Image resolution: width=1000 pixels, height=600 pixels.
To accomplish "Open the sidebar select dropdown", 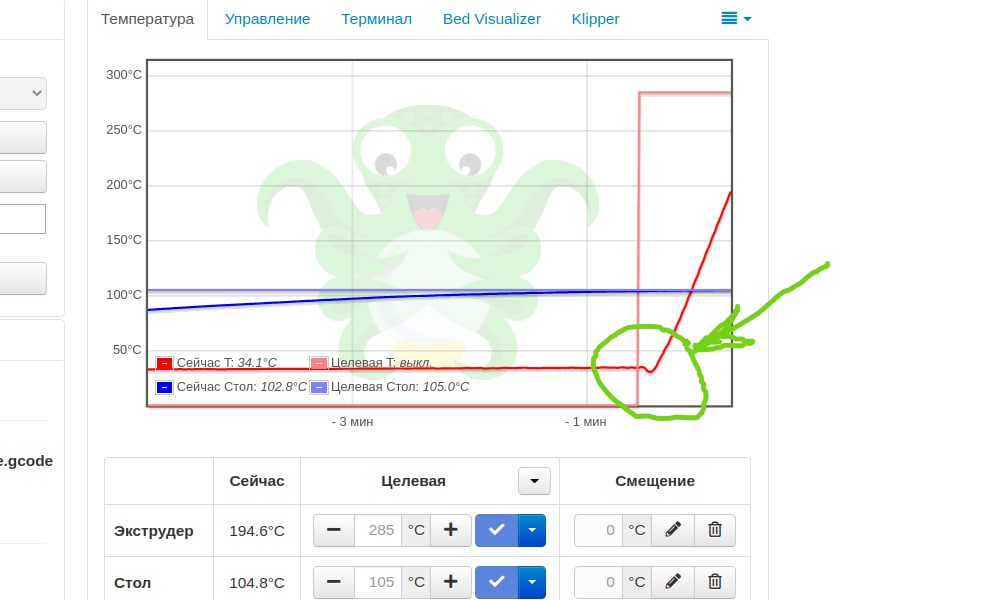I will pos(23,93).
